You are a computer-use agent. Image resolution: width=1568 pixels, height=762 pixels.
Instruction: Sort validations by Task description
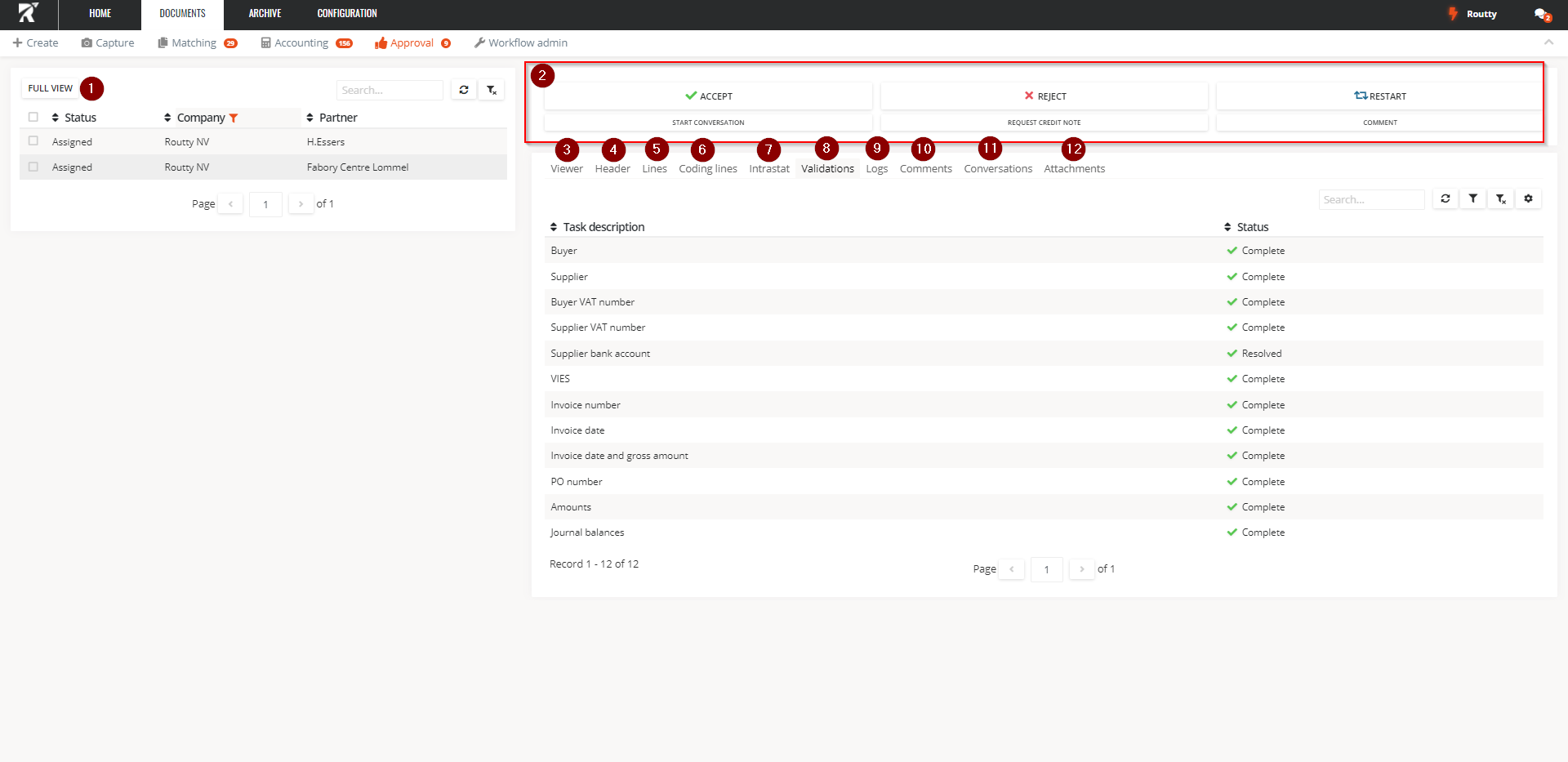click(603, 227)
